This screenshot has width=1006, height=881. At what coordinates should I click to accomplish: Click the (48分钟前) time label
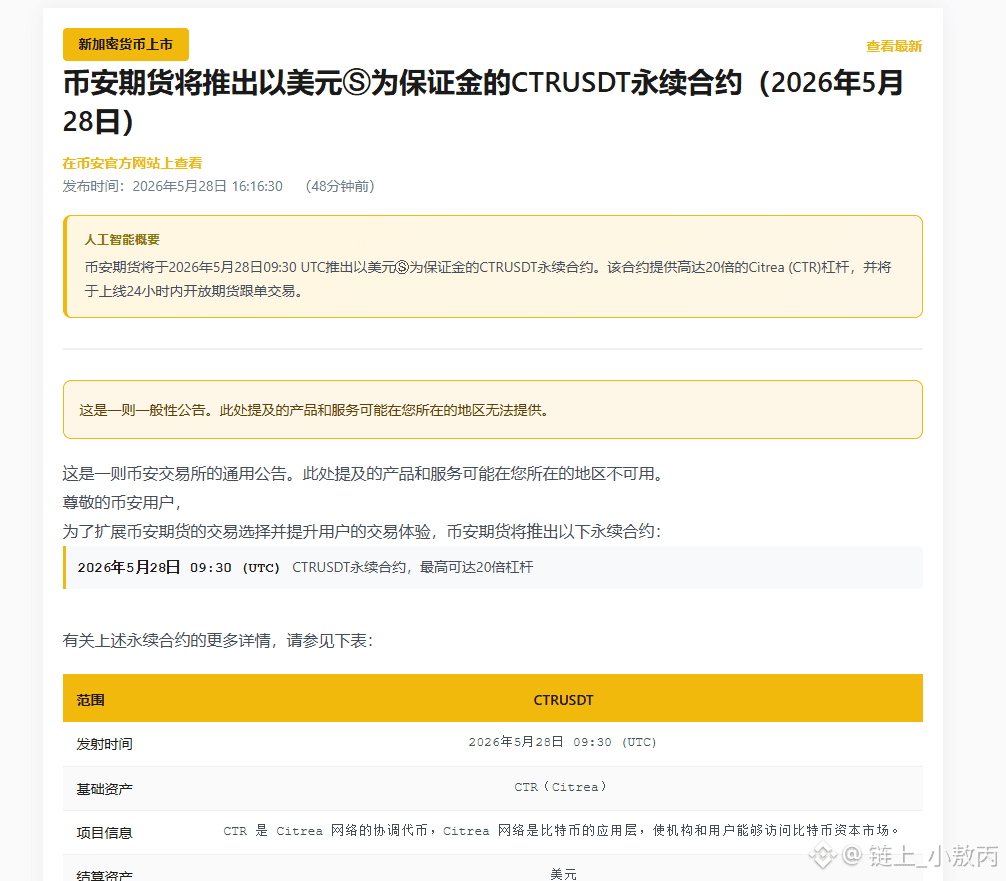339,186
